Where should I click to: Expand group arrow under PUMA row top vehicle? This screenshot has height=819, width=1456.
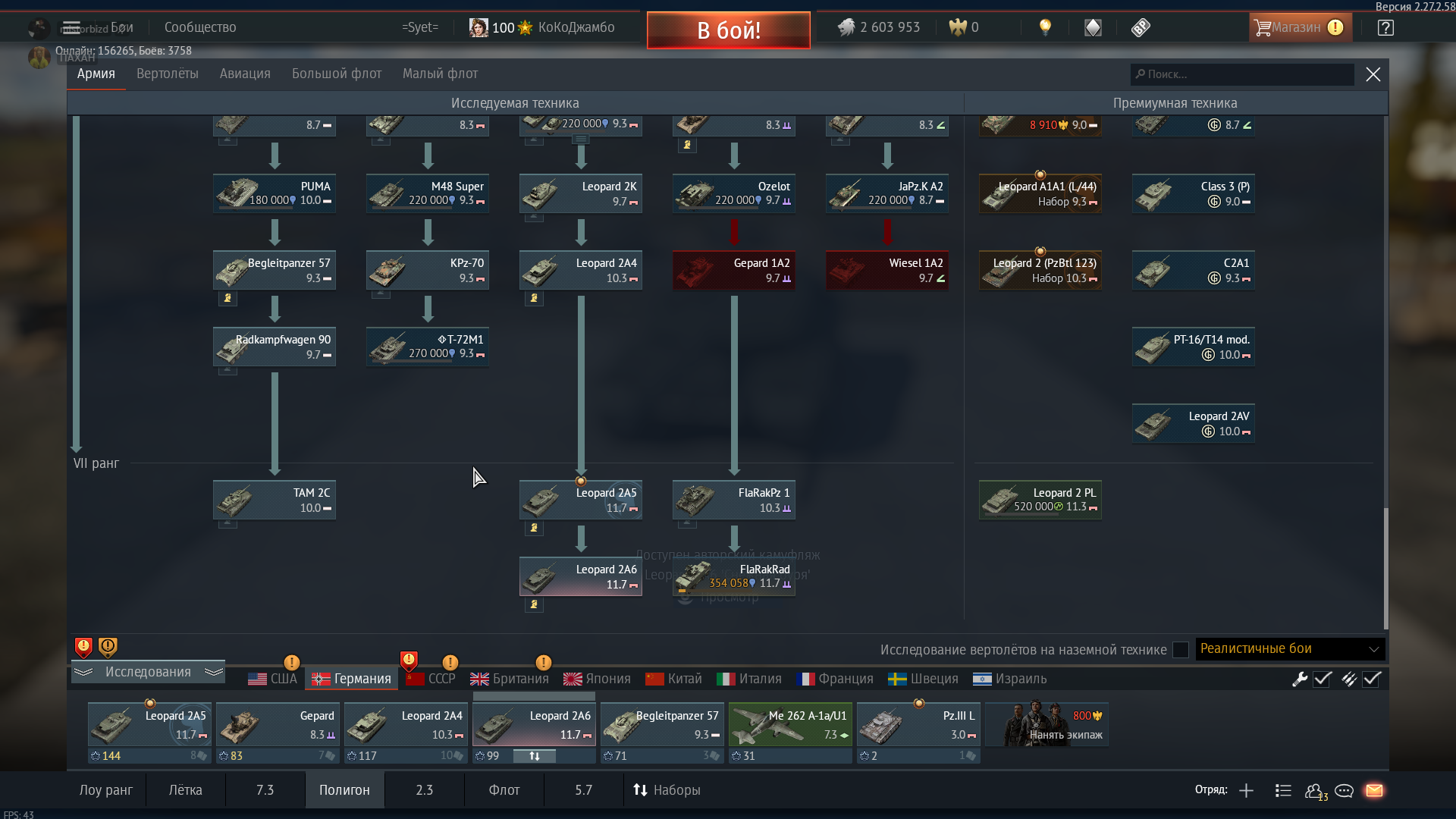227,140
